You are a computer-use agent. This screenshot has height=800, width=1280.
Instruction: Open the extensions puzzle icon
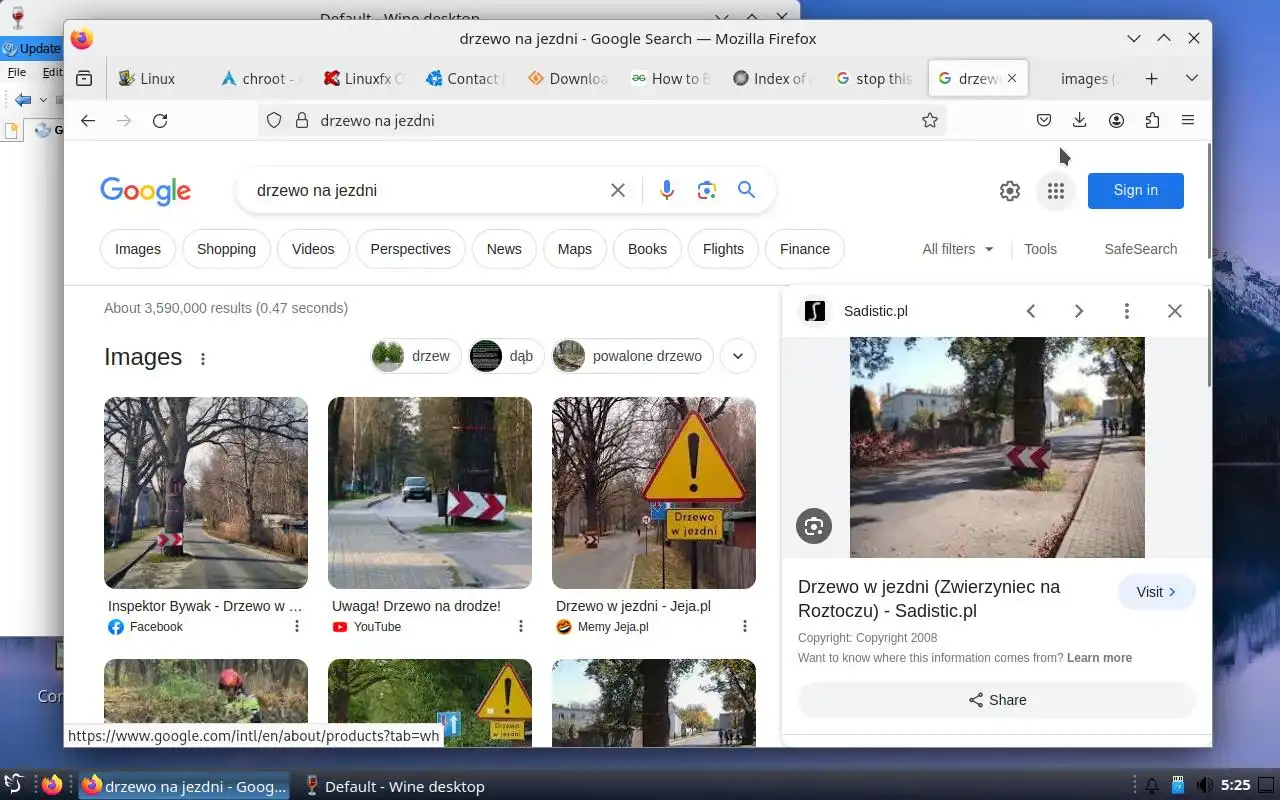[1152, 120]
